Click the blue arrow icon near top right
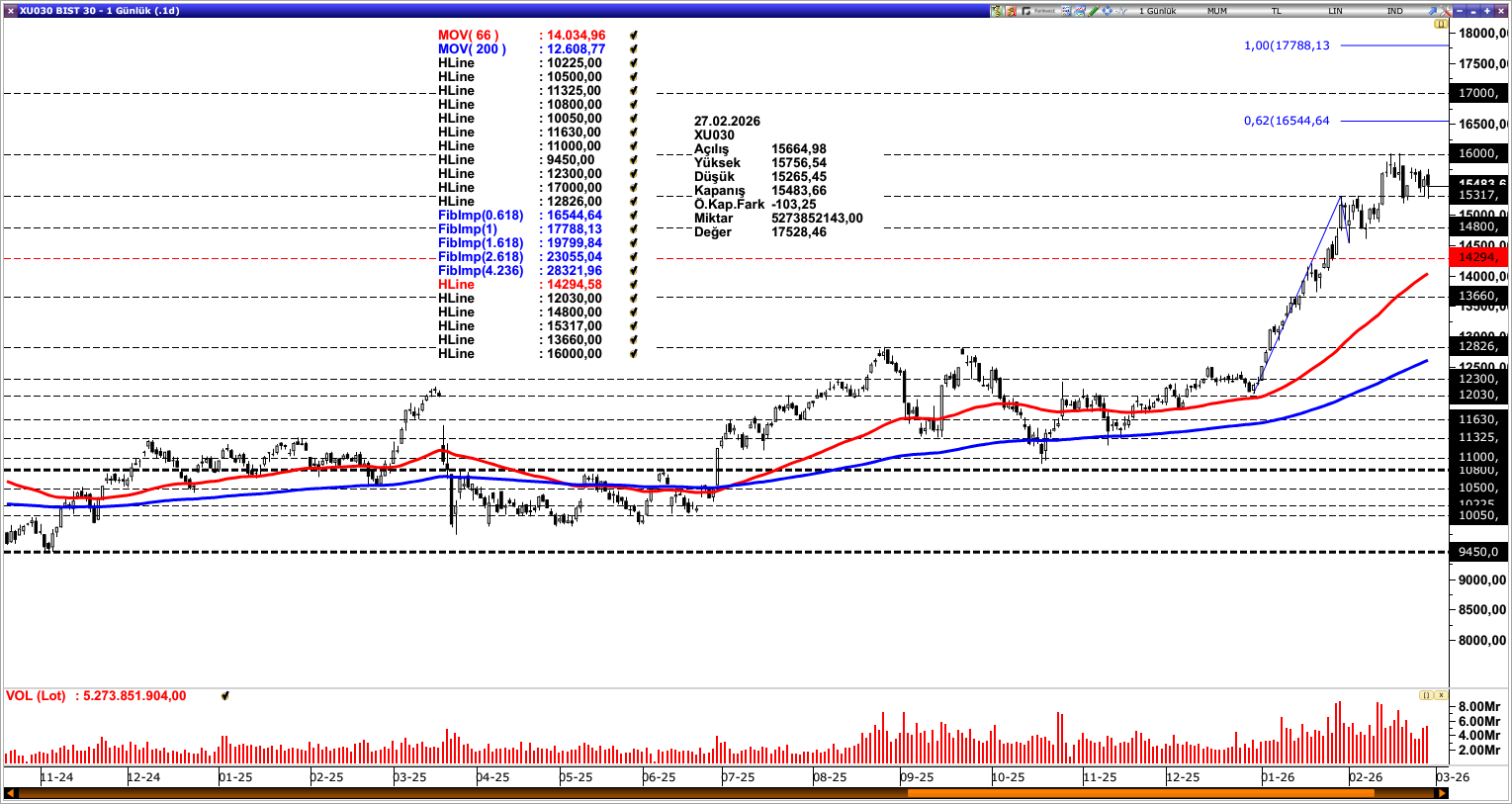The image size is (1512, 804). pos(1432,8)
